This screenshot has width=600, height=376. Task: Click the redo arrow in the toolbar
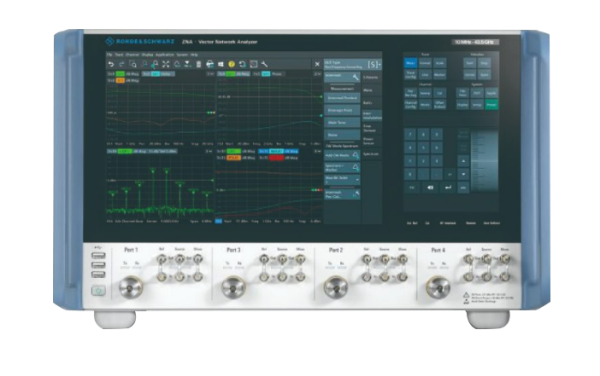(x=122, y=64)
